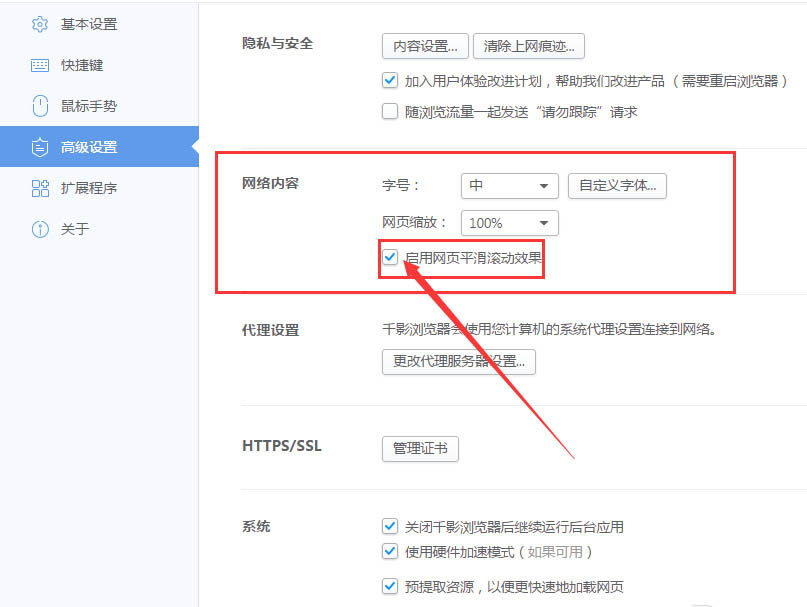Expand the 网页缩放 100% dropdown
The height and width of the screenshot is (607, 807).
point(509,223)
